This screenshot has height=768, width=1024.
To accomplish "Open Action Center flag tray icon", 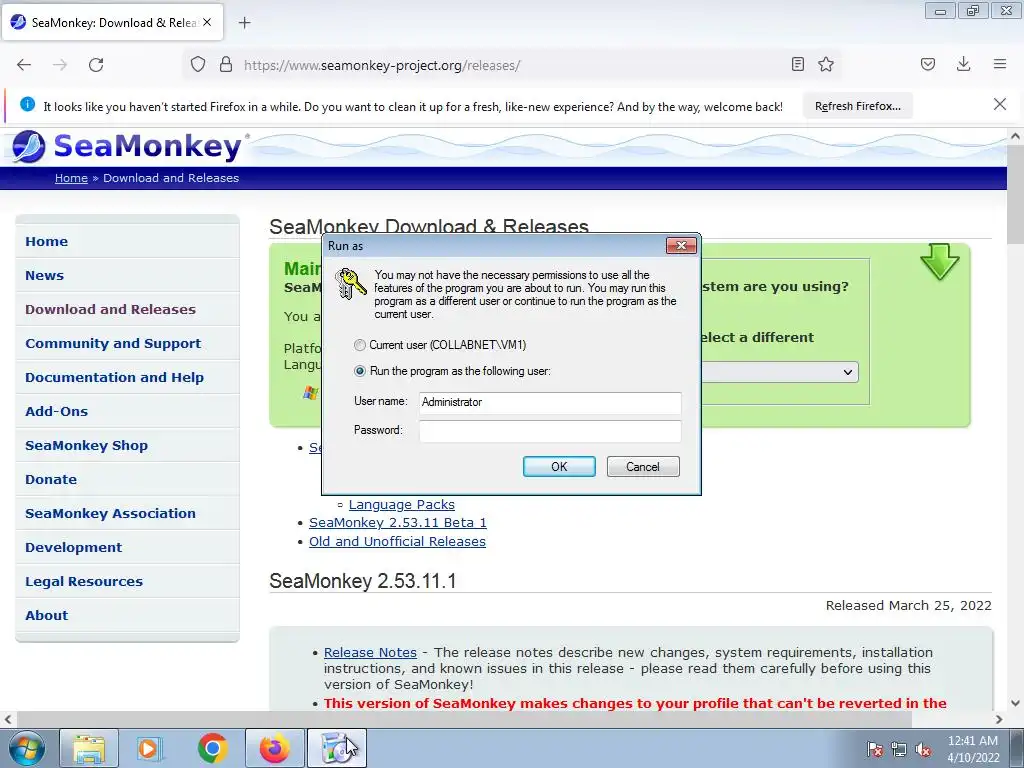I will 874,750.
